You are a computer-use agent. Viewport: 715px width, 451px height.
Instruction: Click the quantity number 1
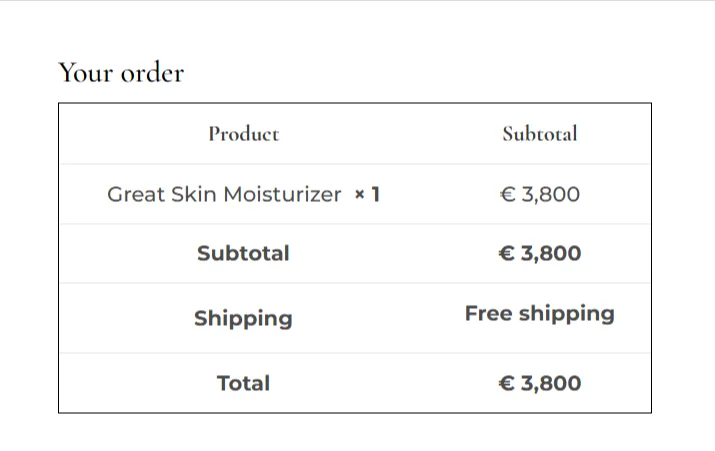(376, 194)
